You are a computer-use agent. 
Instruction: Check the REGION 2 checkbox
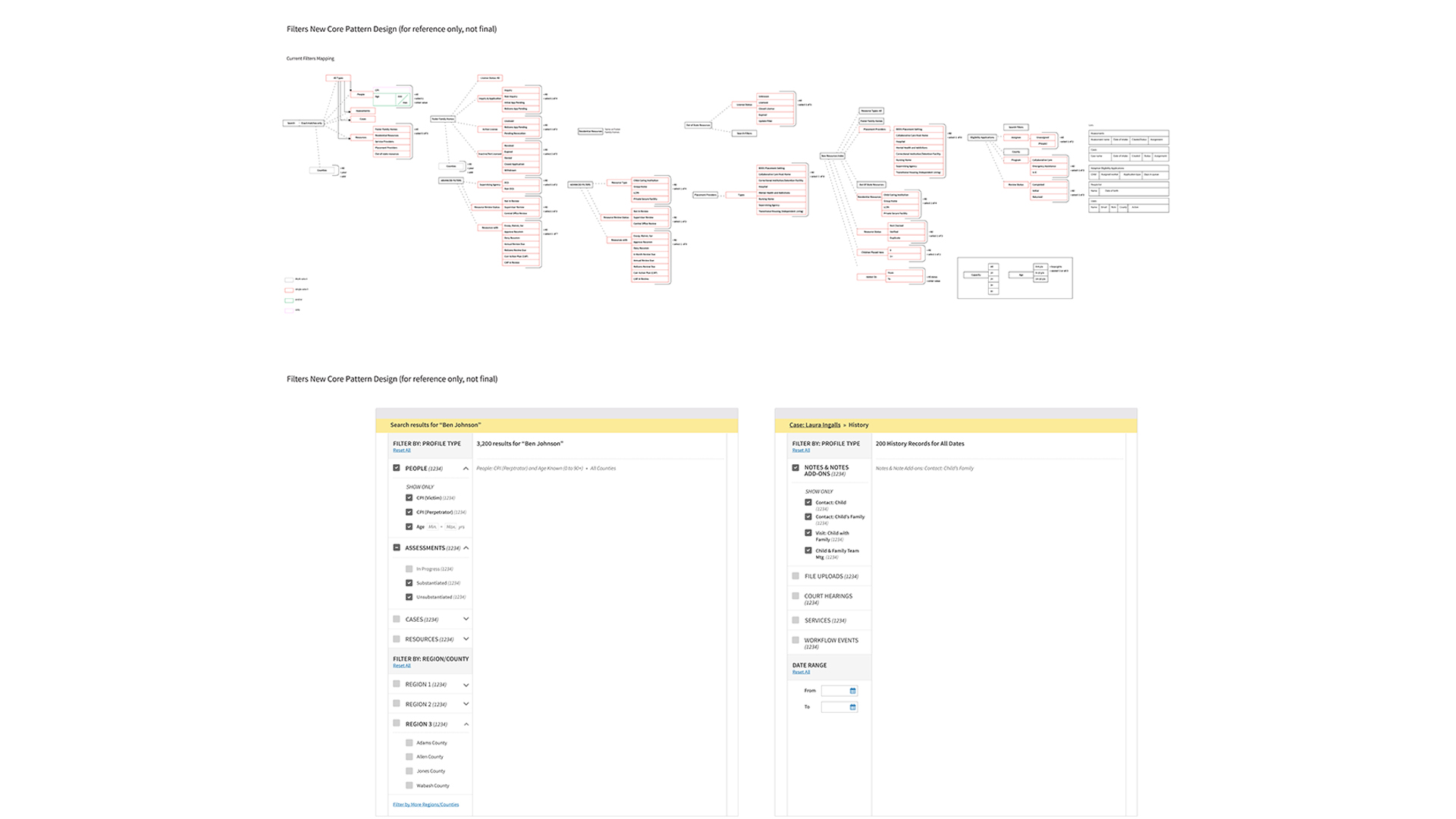coord(397,704)
